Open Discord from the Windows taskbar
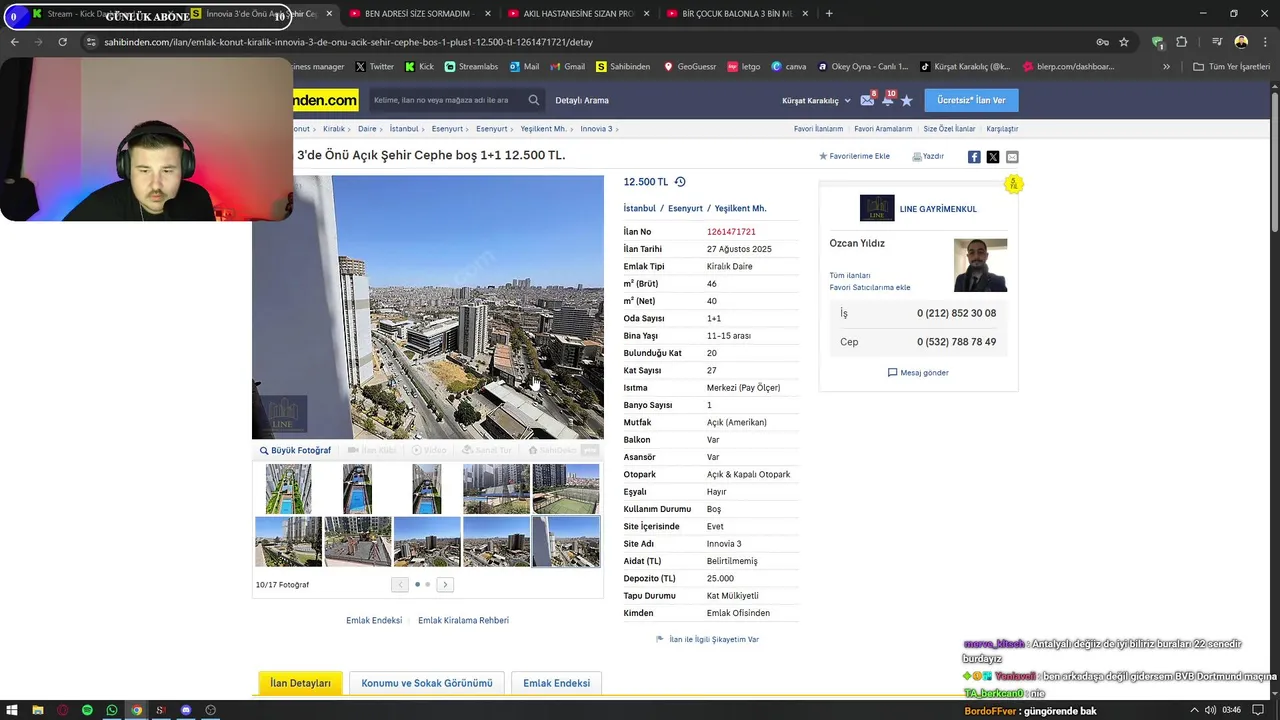 click(x=186, y=710)
